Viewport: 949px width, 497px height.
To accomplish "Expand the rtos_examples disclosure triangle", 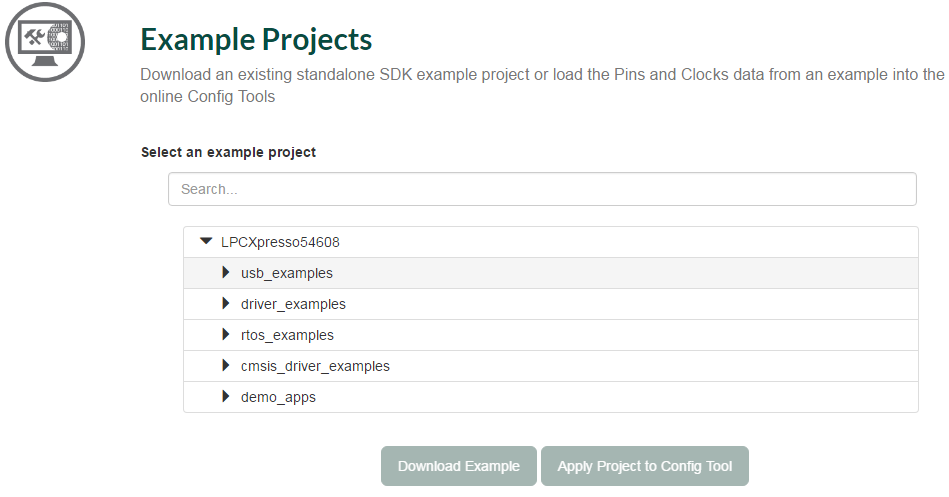I will (x=226, y=334).
